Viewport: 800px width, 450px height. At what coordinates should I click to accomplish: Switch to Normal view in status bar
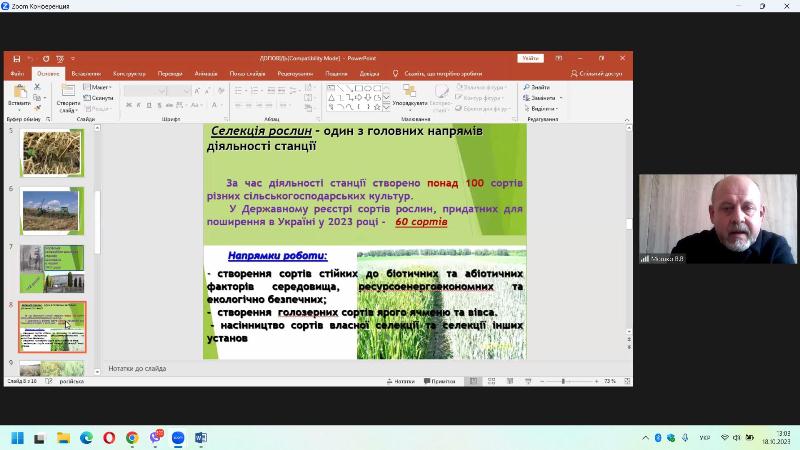(475, 381)
